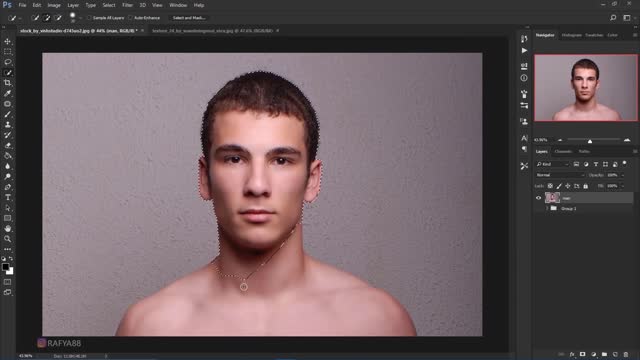Viewport: 640px width, 360px height.
Task: Select the Paint Bucket tool
Action: [x=7, y=156]
